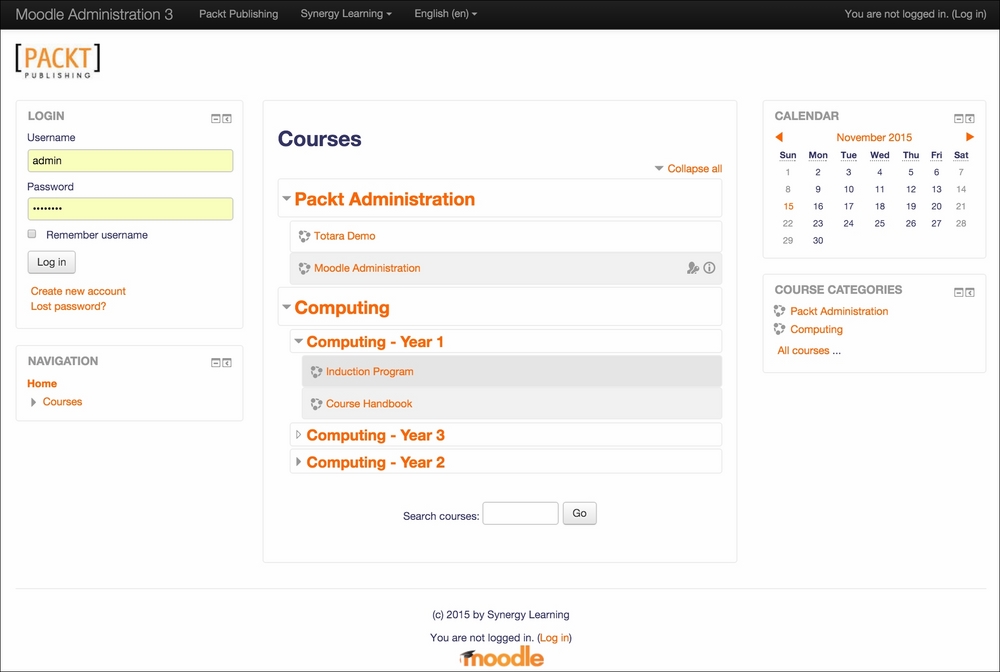
Task: Expand Computing - Year 3 subcategory
Action: [298, 435]
